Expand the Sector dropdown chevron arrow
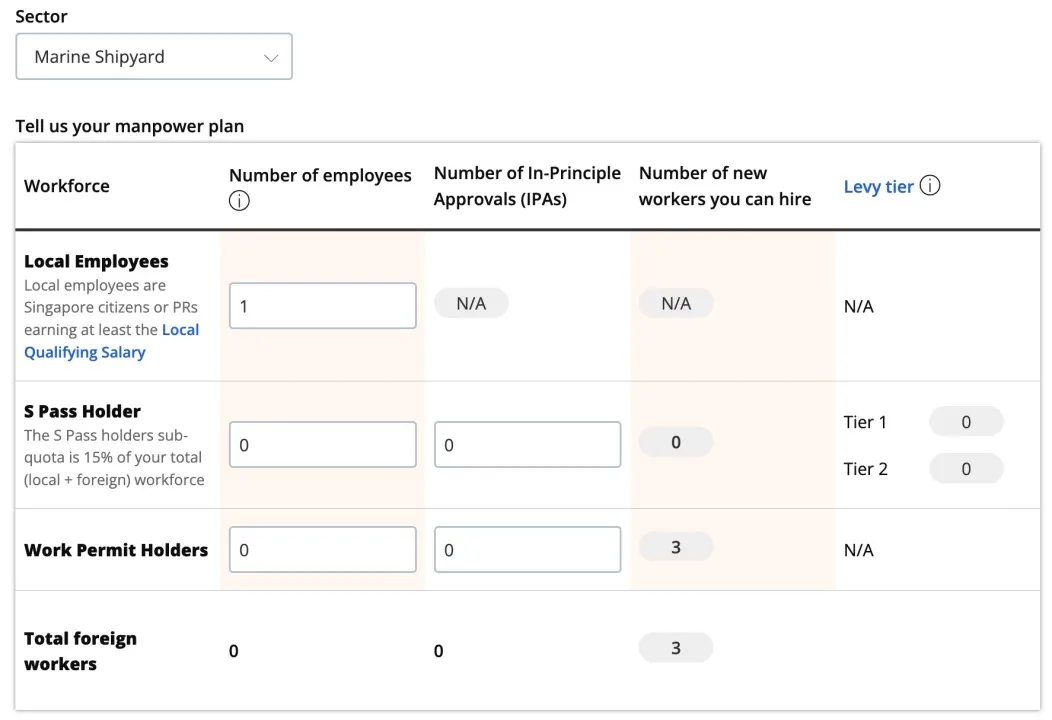Image resolution: width=1052 pixels, height=720 pixels. click(x=270, y=58)
